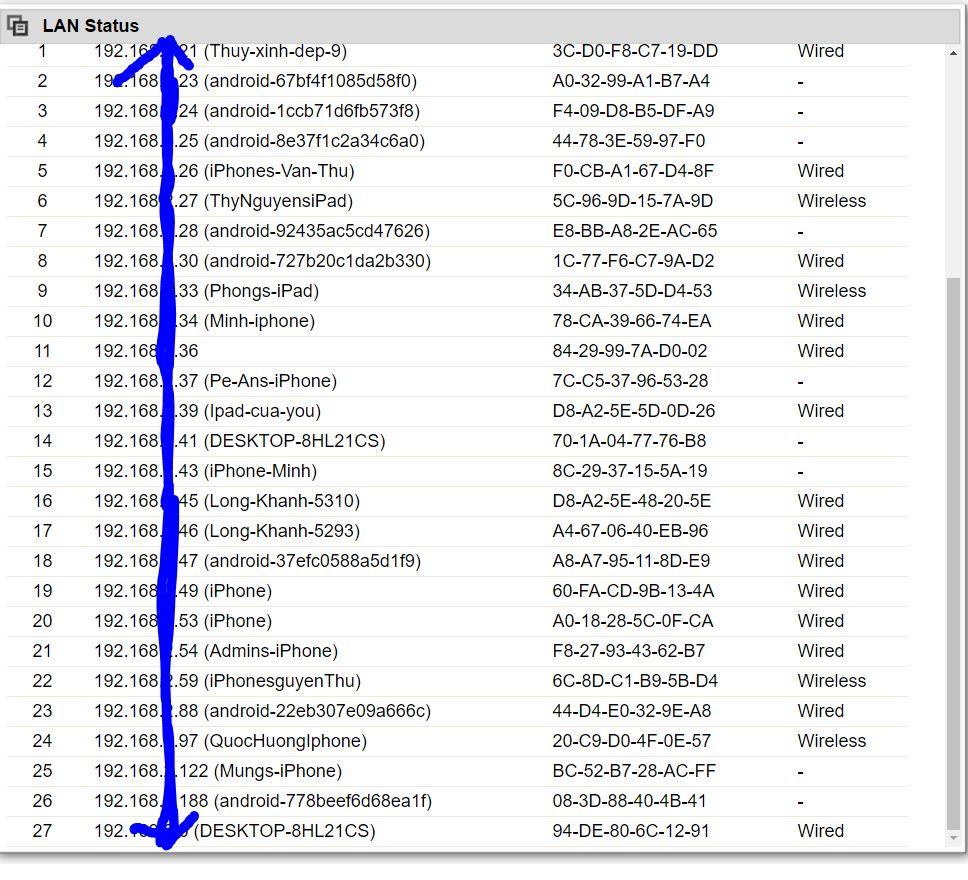
Task: Click Wireless in the QuocHuongIphone row
Action: point(832,740)
